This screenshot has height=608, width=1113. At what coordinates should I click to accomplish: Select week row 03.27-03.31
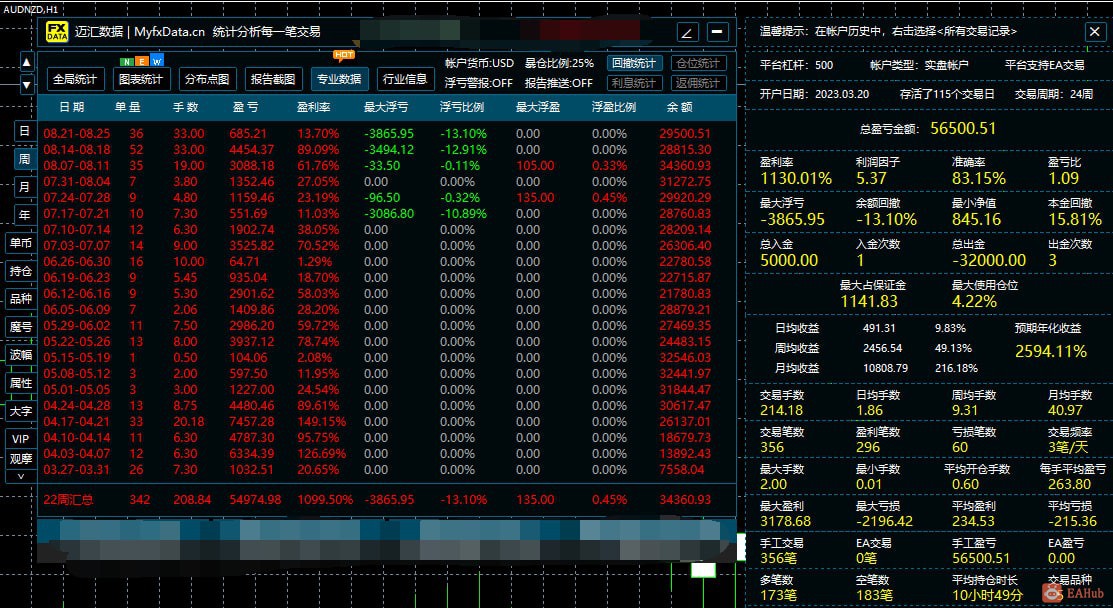pyautogui.click(x=386, y=470)
